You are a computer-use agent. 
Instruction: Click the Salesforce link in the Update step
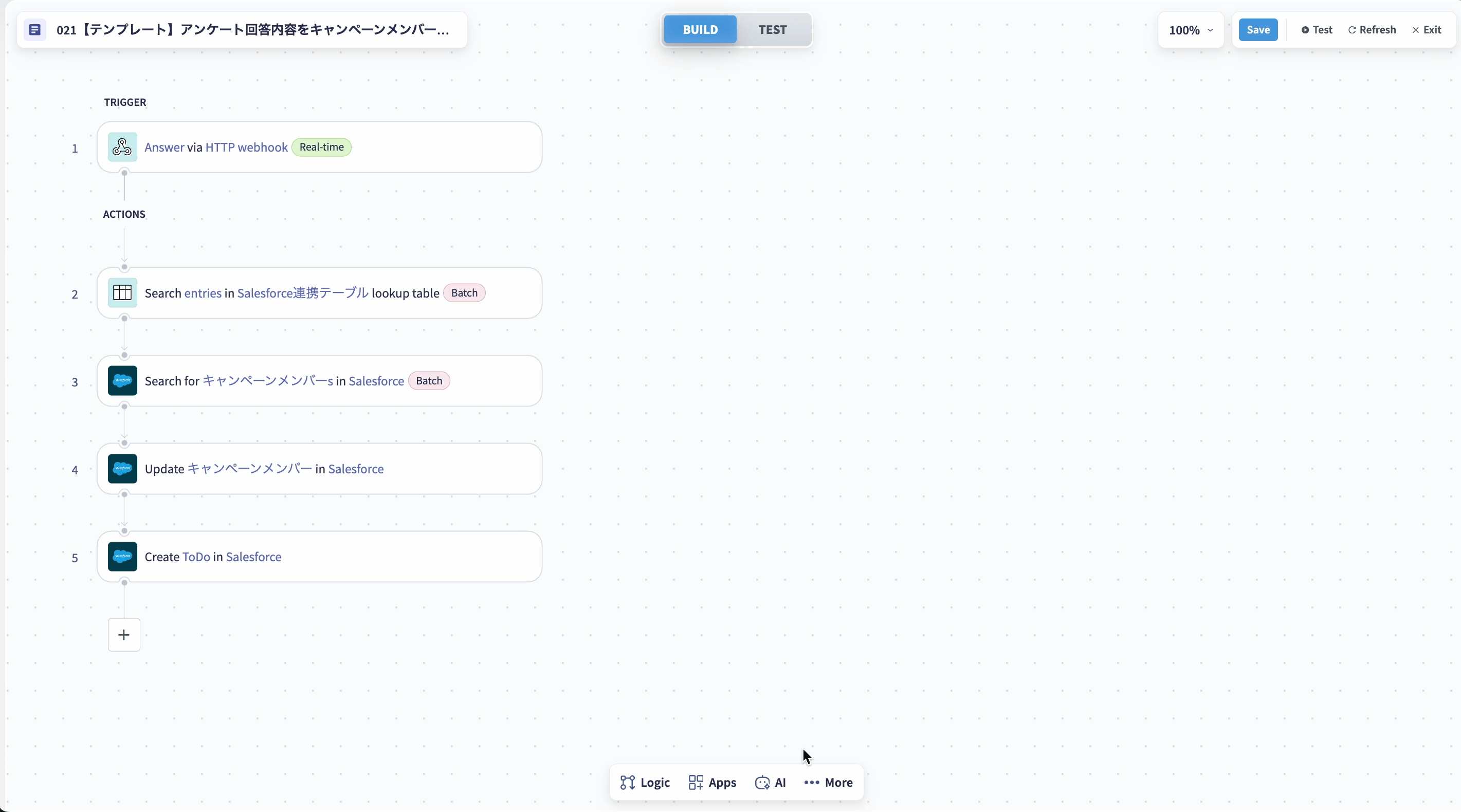[x=356, y=469]
